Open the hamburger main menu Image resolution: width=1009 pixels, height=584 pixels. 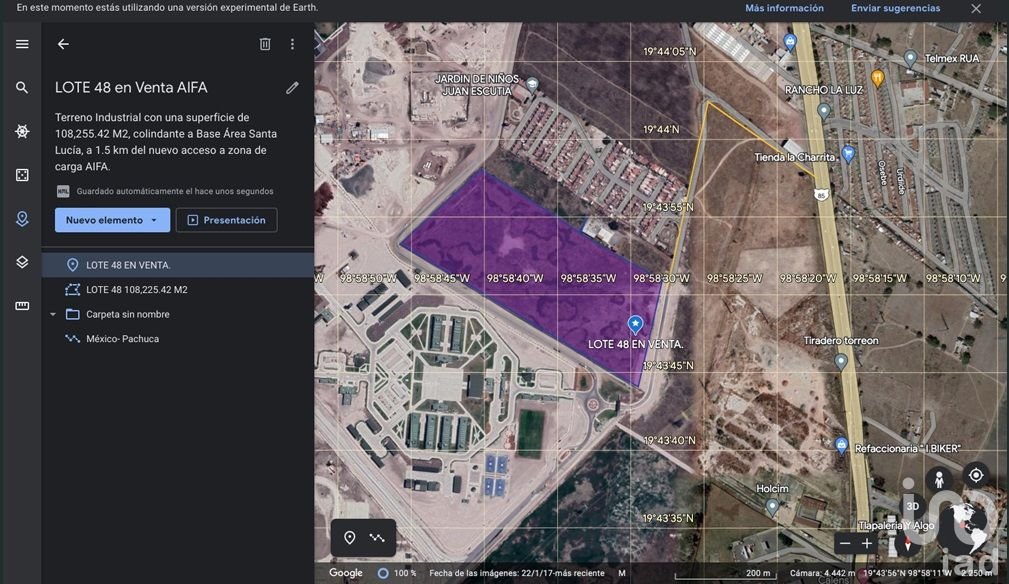(22, 44)
